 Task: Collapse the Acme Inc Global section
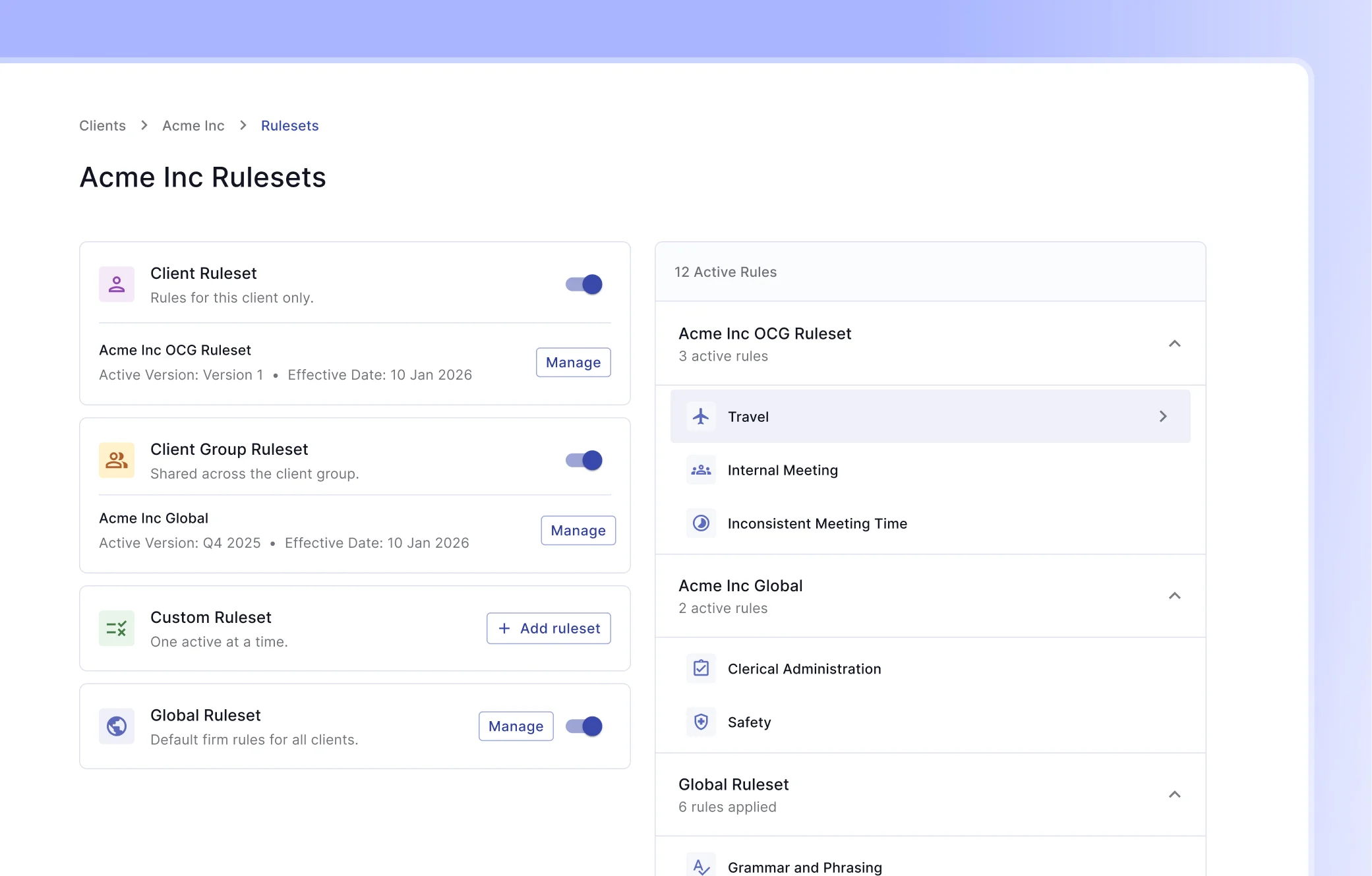coord(1175,595)
